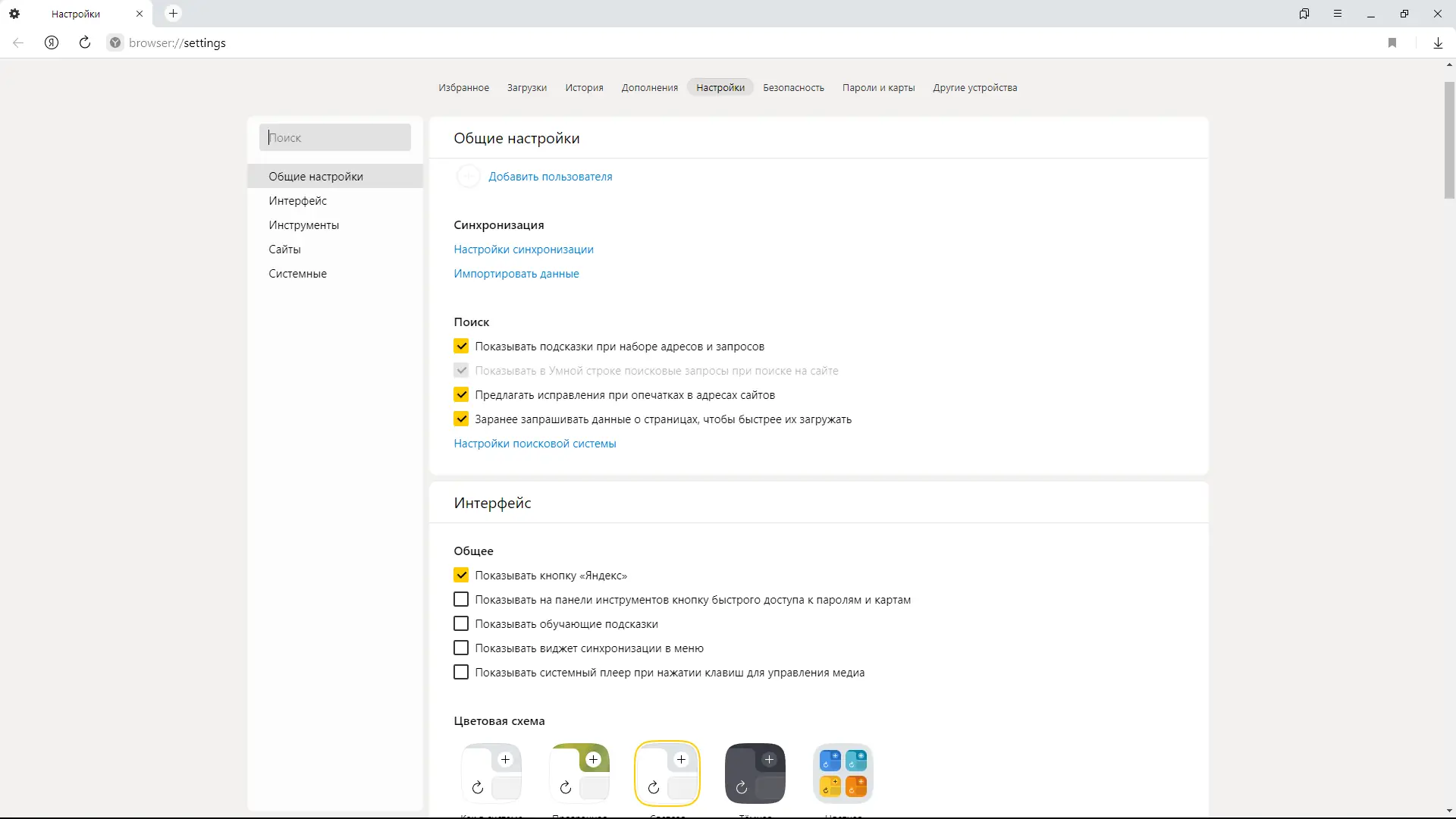Click the Yandex home button in toolbar
Image resolution: width=1456 pixels, height=819 pixels.
52,43
